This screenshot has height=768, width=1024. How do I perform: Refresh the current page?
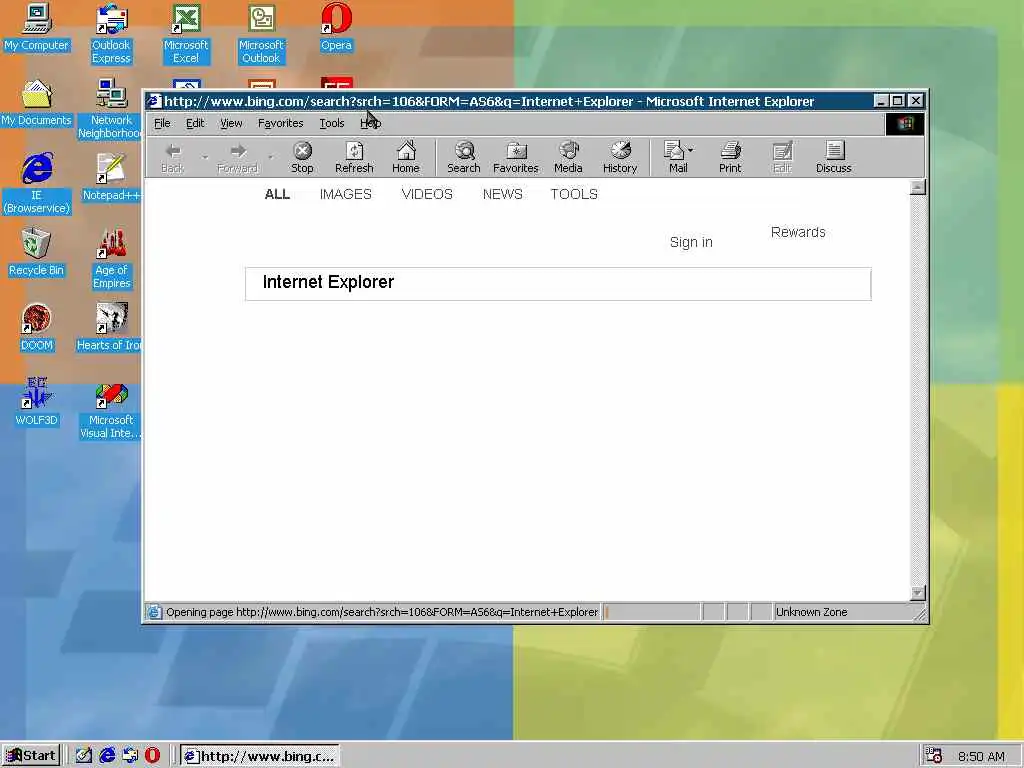(354, 157)
